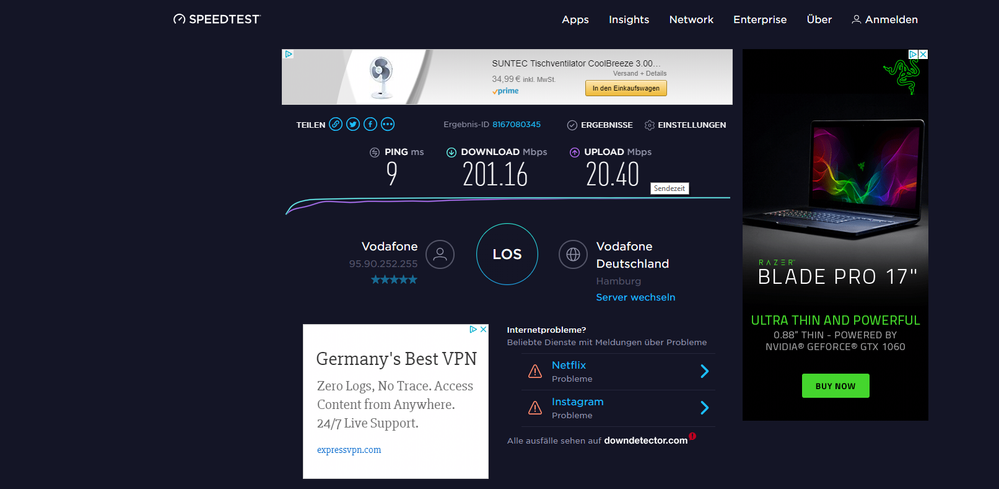Click the Versand + Details link
999x489 pixels.
click(640, 74)
